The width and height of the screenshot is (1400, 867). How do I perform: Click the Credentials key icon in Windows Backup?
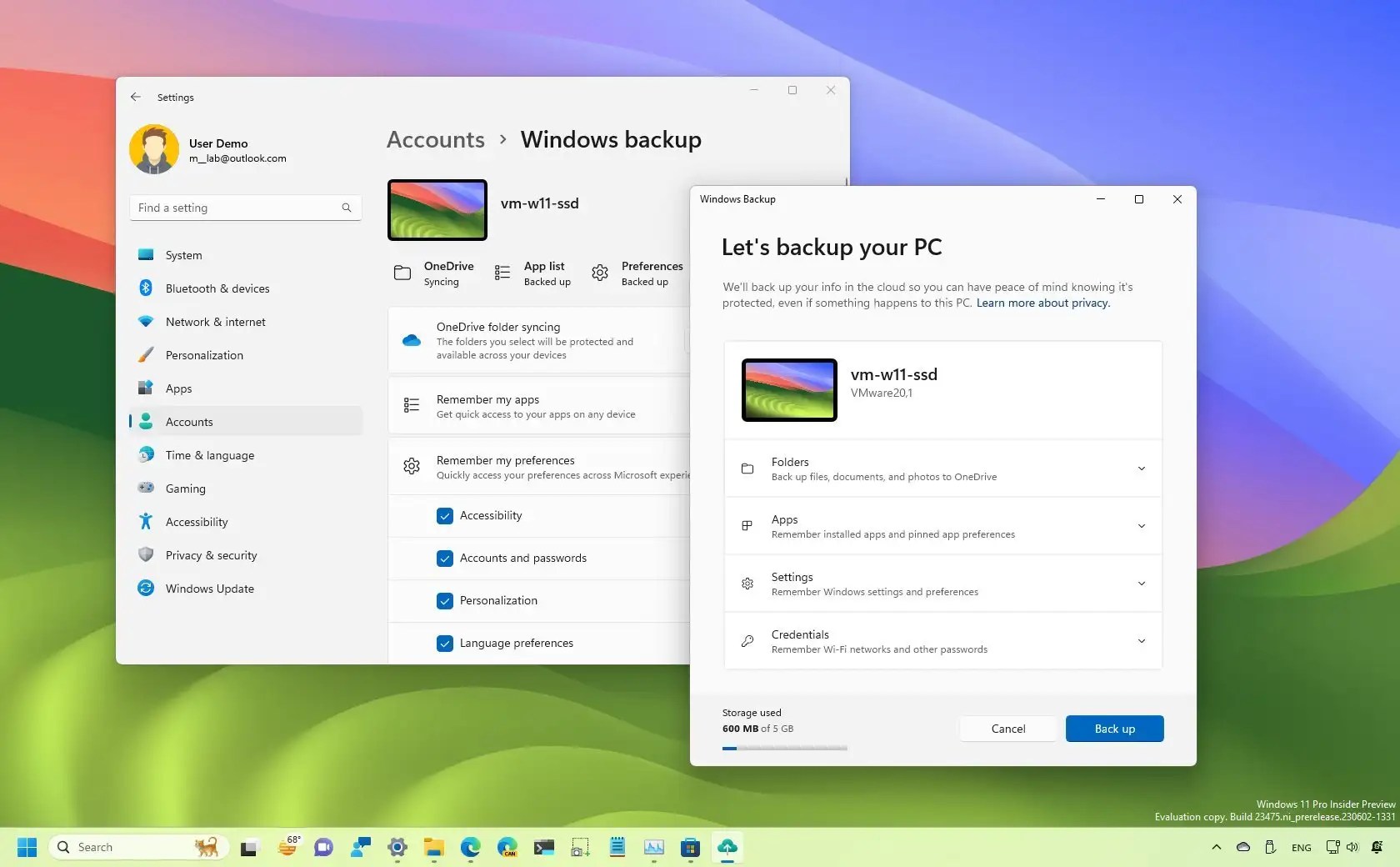pos(746,641)
